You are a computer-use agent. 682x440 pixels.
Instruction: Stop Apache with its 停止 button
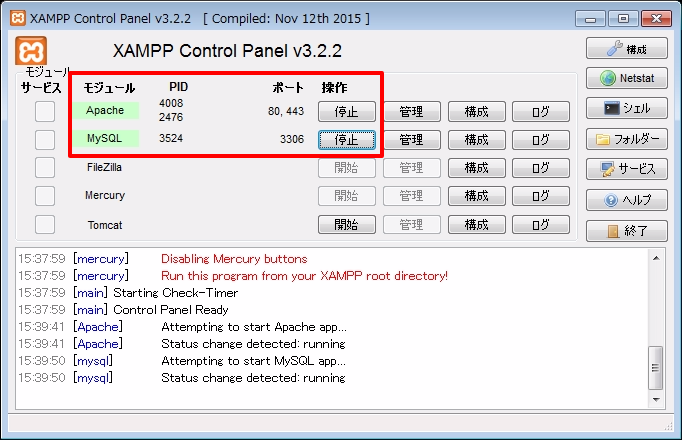click(347, 112)
